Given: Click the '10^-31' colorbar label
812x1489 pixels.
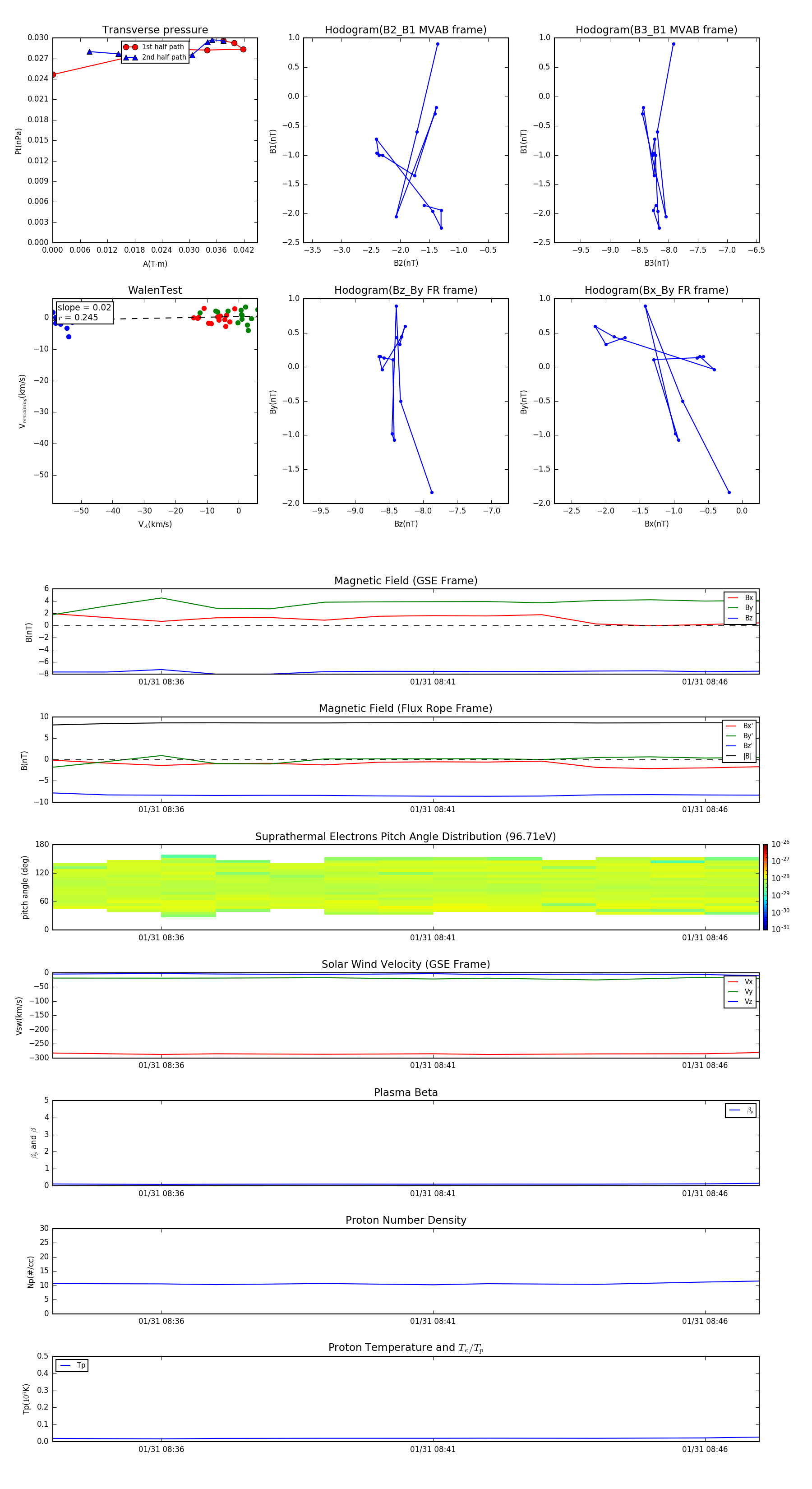Looking at the screenshot, I should pos(780,929).
